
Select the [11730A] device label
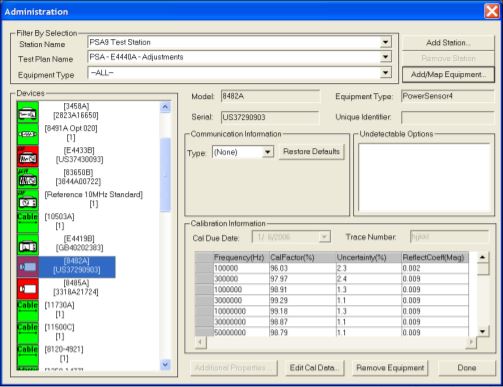(59, 305)
